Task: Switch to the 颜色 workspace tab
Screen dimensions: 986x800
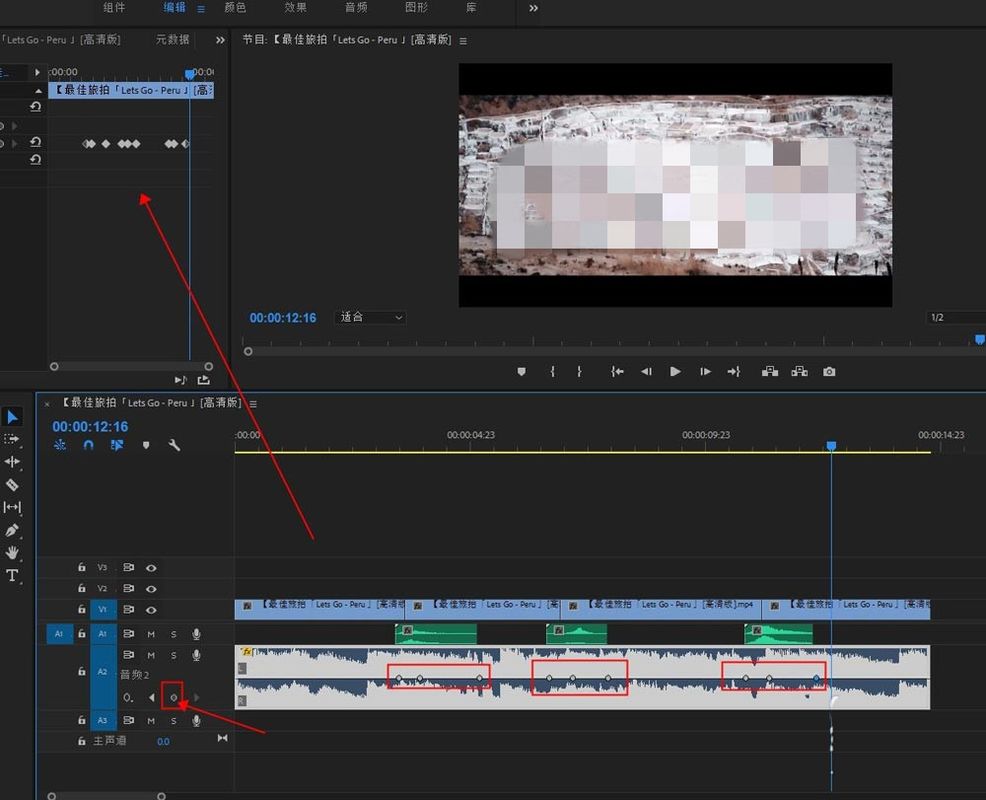Action: click(x=235, y=8)
